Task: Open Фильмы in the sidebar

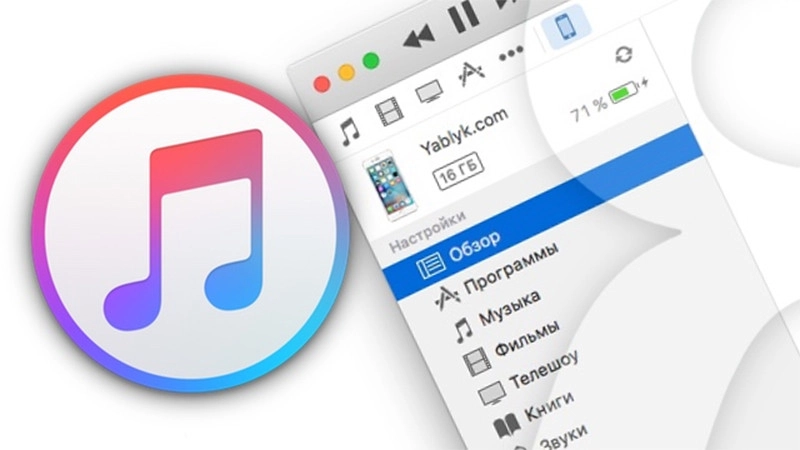Action: tap(528, 338)
